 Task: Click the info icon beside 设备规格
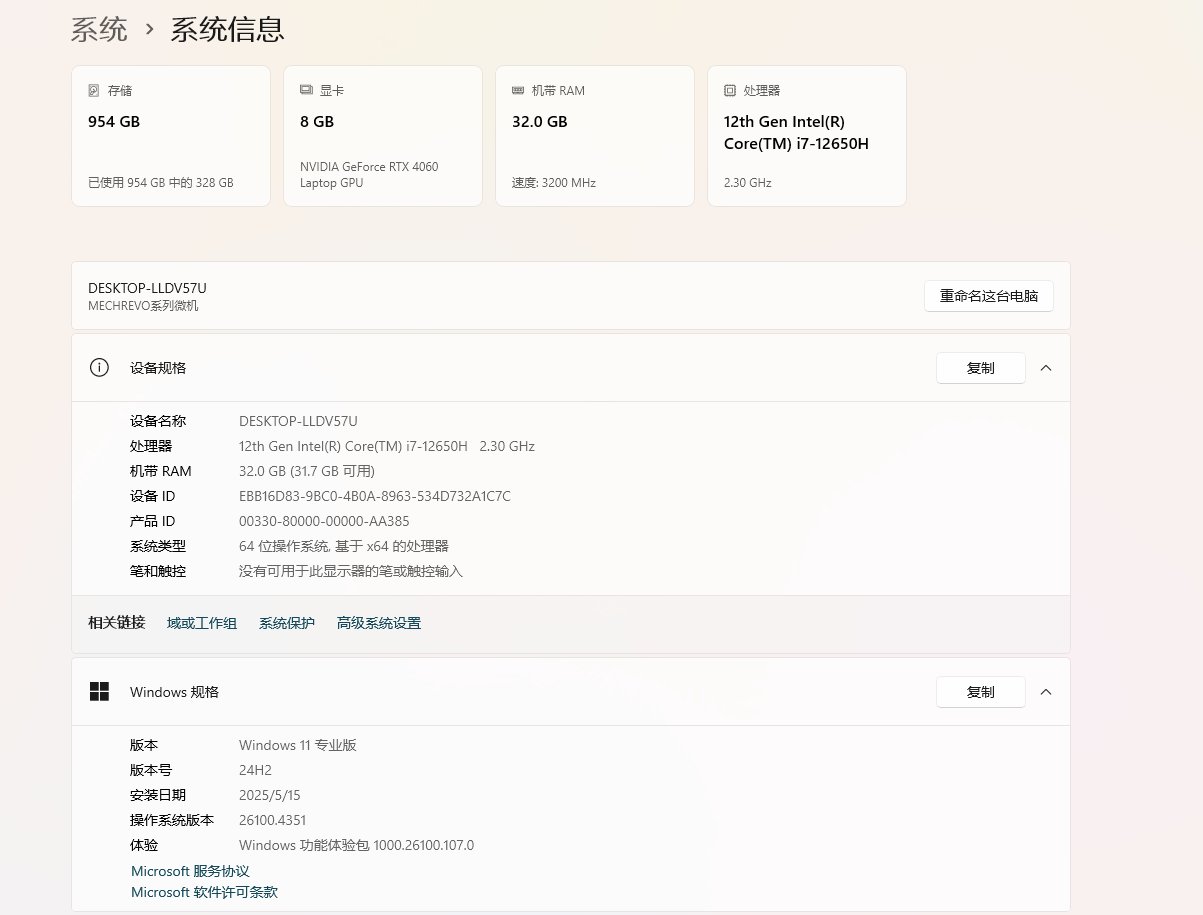(99, 367)
